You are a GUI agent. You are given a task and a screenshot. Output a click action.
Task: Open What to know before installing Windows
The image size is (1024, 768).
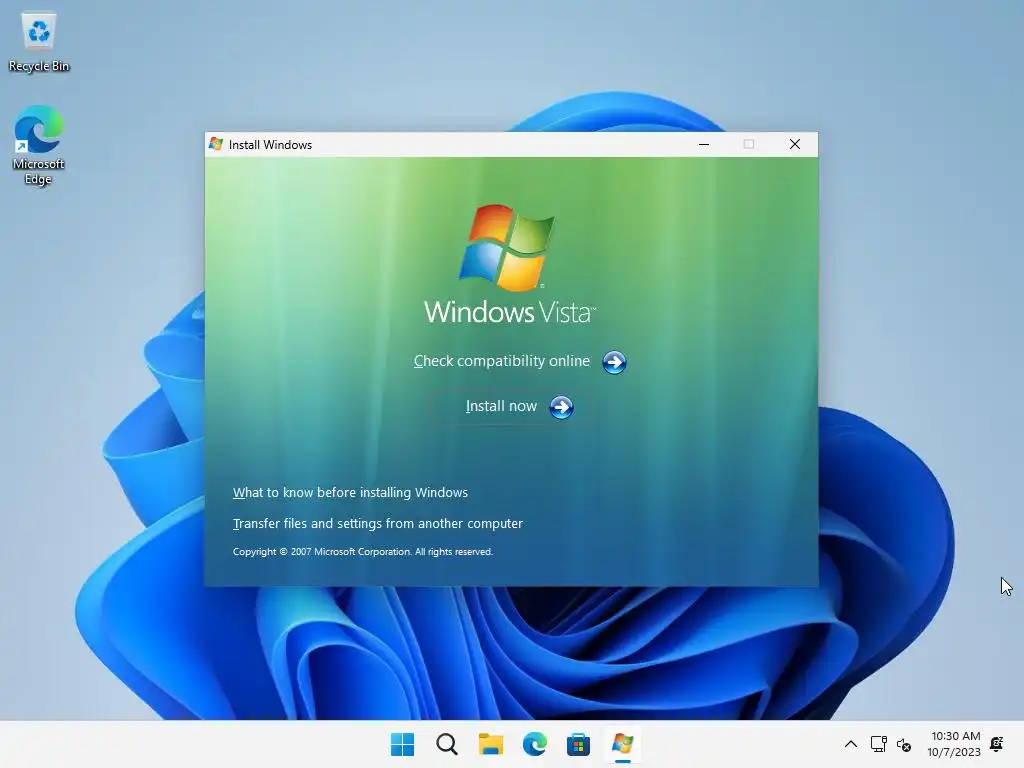click(350, 492)
